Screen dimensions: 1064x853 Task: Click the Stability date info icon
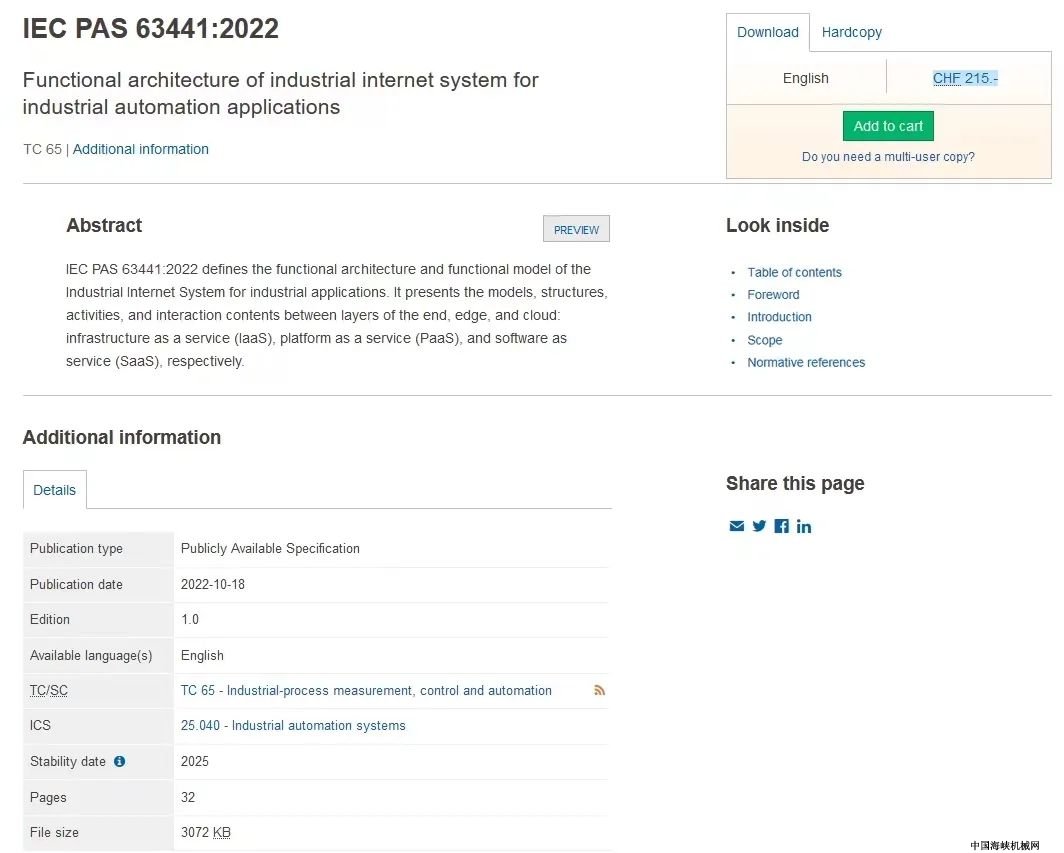pyautogui.click(x=119, y=761)
